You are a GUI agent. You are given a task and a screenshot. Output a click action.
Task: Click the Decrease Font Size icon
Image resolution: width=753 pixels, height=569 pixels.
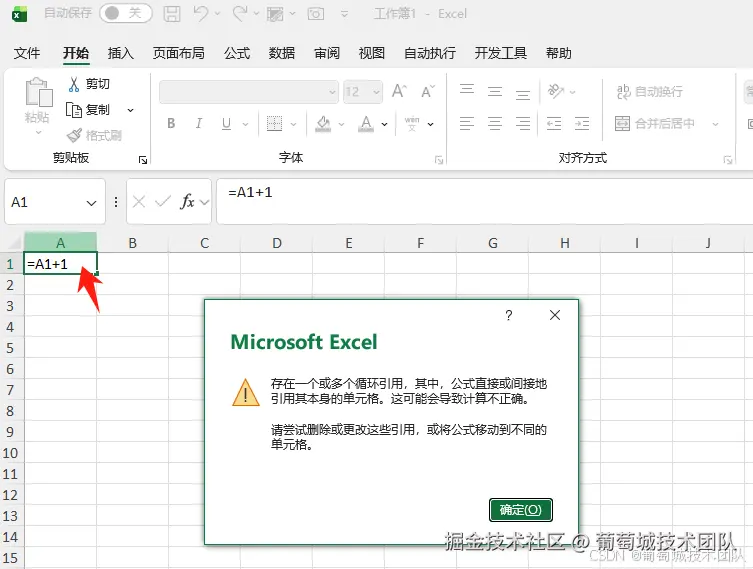[x=427, y=91]
